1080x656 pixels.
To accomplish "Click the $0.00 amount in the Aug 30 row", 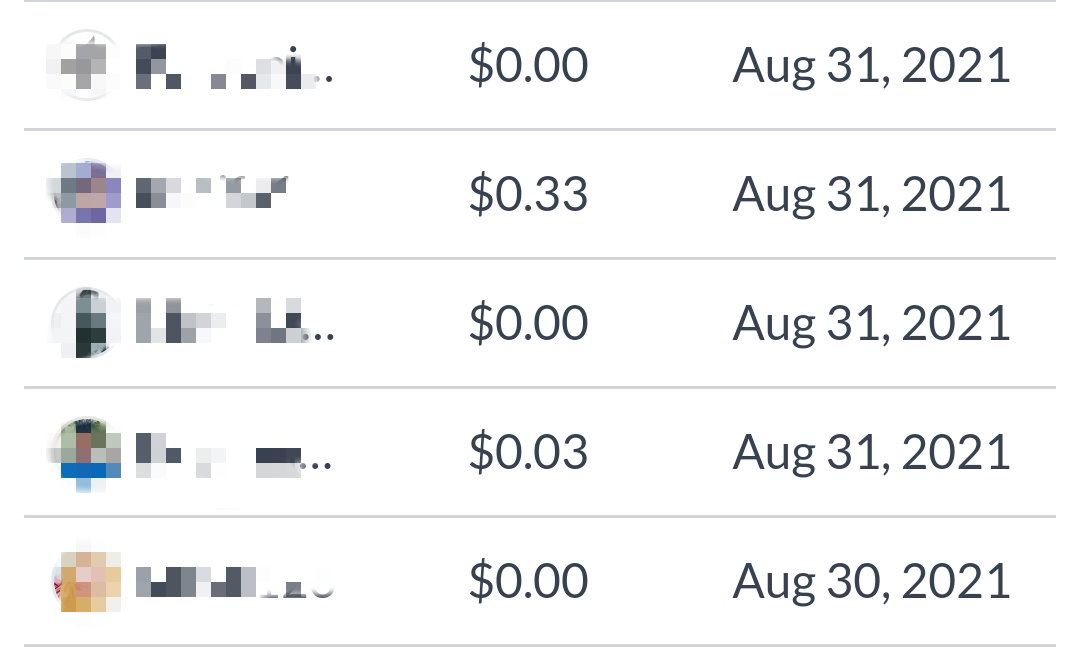I will [528, 581].
